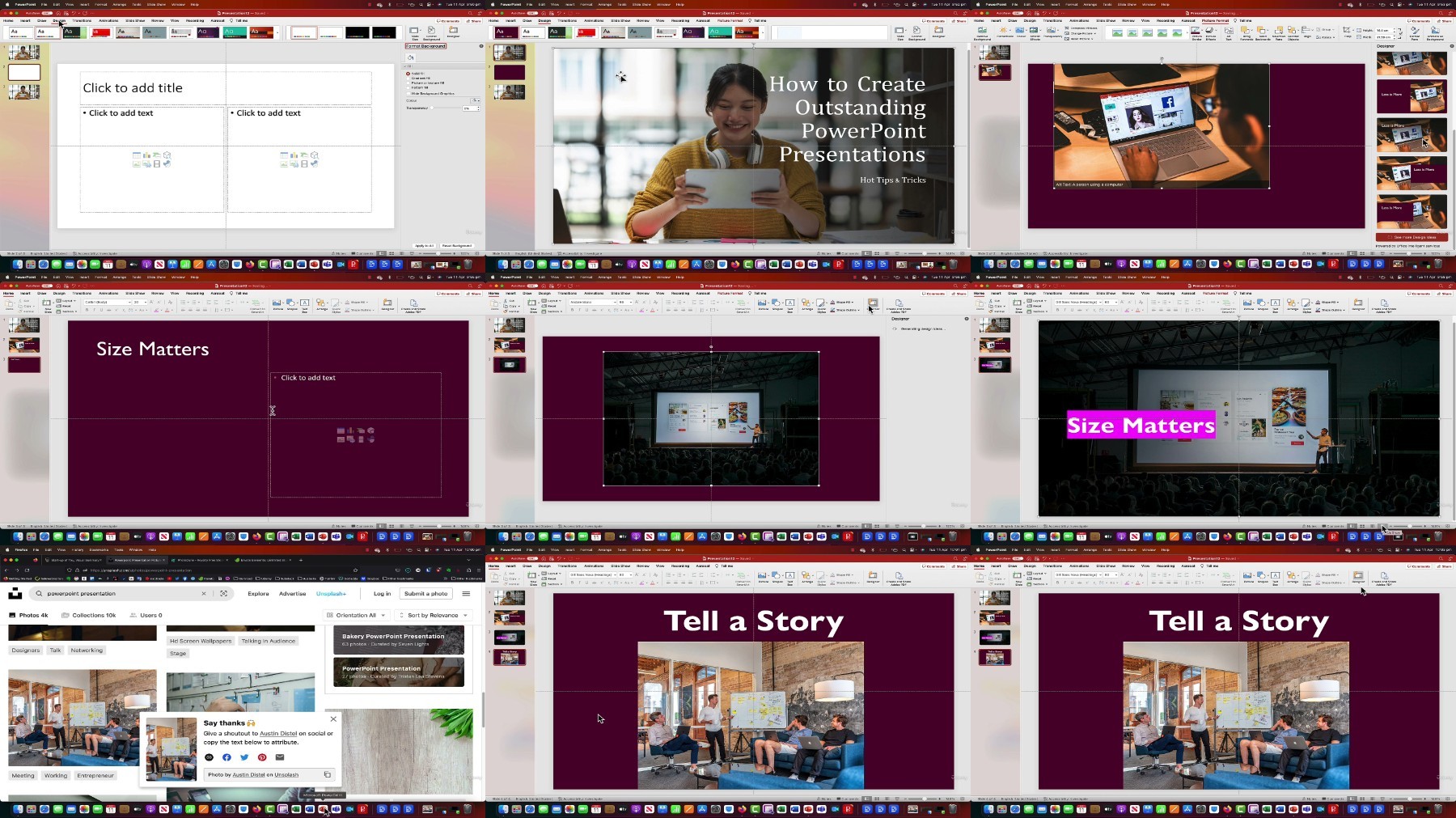
Task: Click the Reset Background button
Action: 457,245
